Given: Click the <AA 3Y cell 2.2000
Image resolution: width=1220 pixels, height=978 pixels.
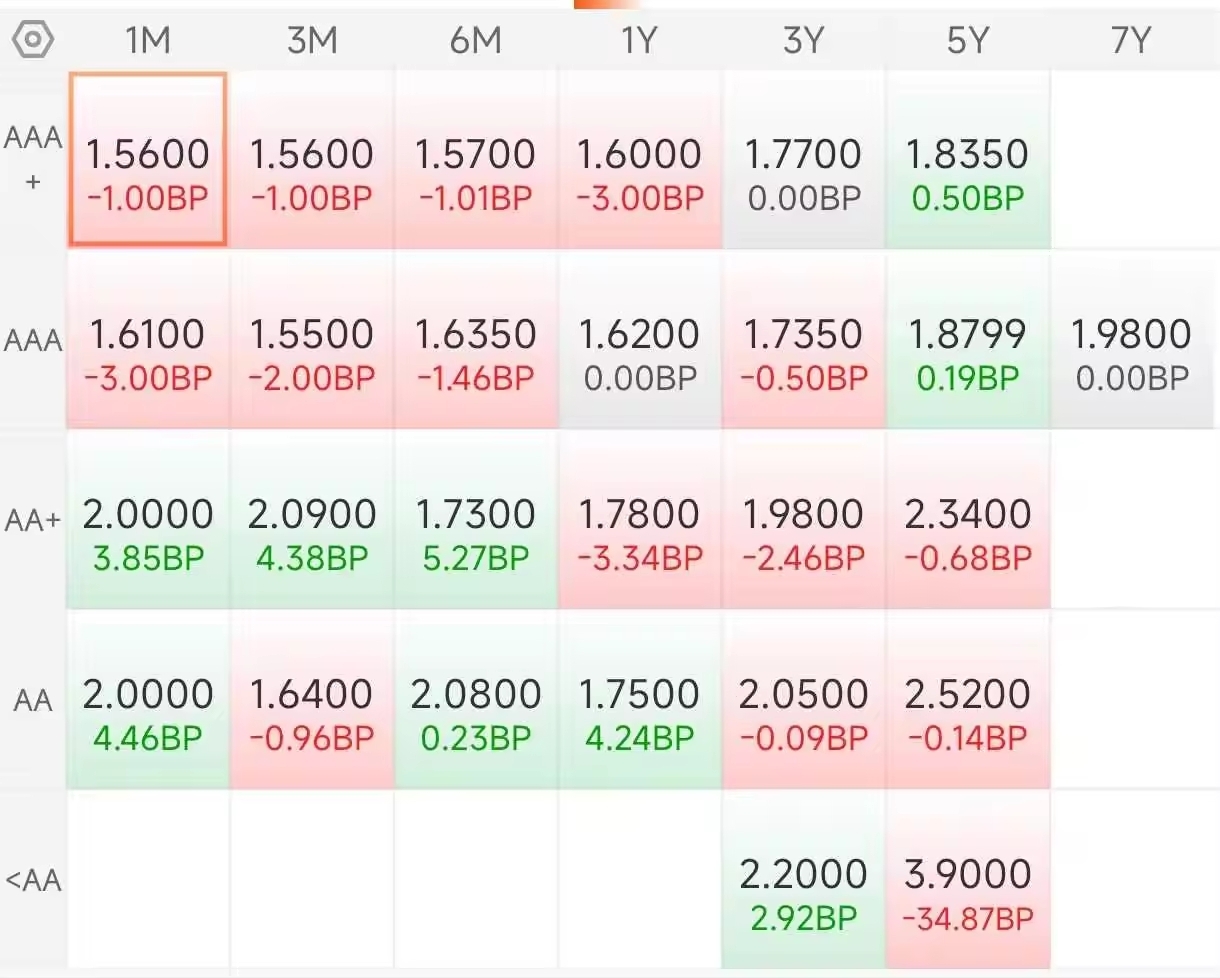Looking at the screenshot, I should (803, 880).
